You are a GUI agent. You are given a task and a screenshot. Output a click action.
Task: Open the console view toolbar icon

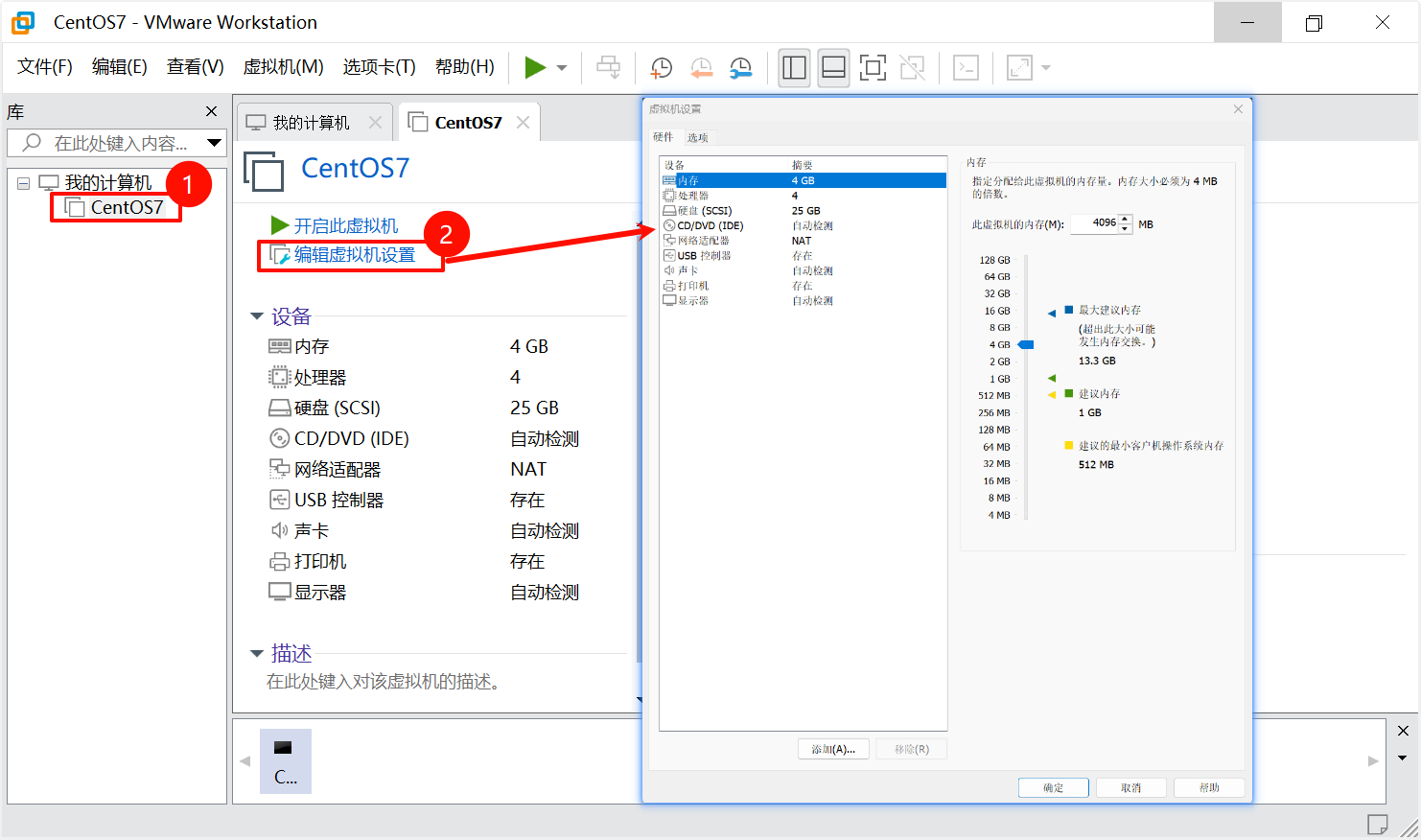(x=966, y=67)
